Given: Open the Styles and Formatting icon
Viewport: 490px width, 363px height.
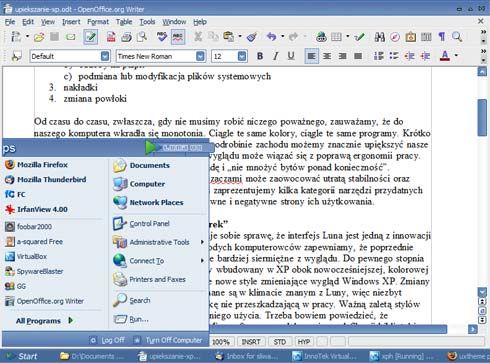Looking at the screenshot, I should tap(16, 56).
